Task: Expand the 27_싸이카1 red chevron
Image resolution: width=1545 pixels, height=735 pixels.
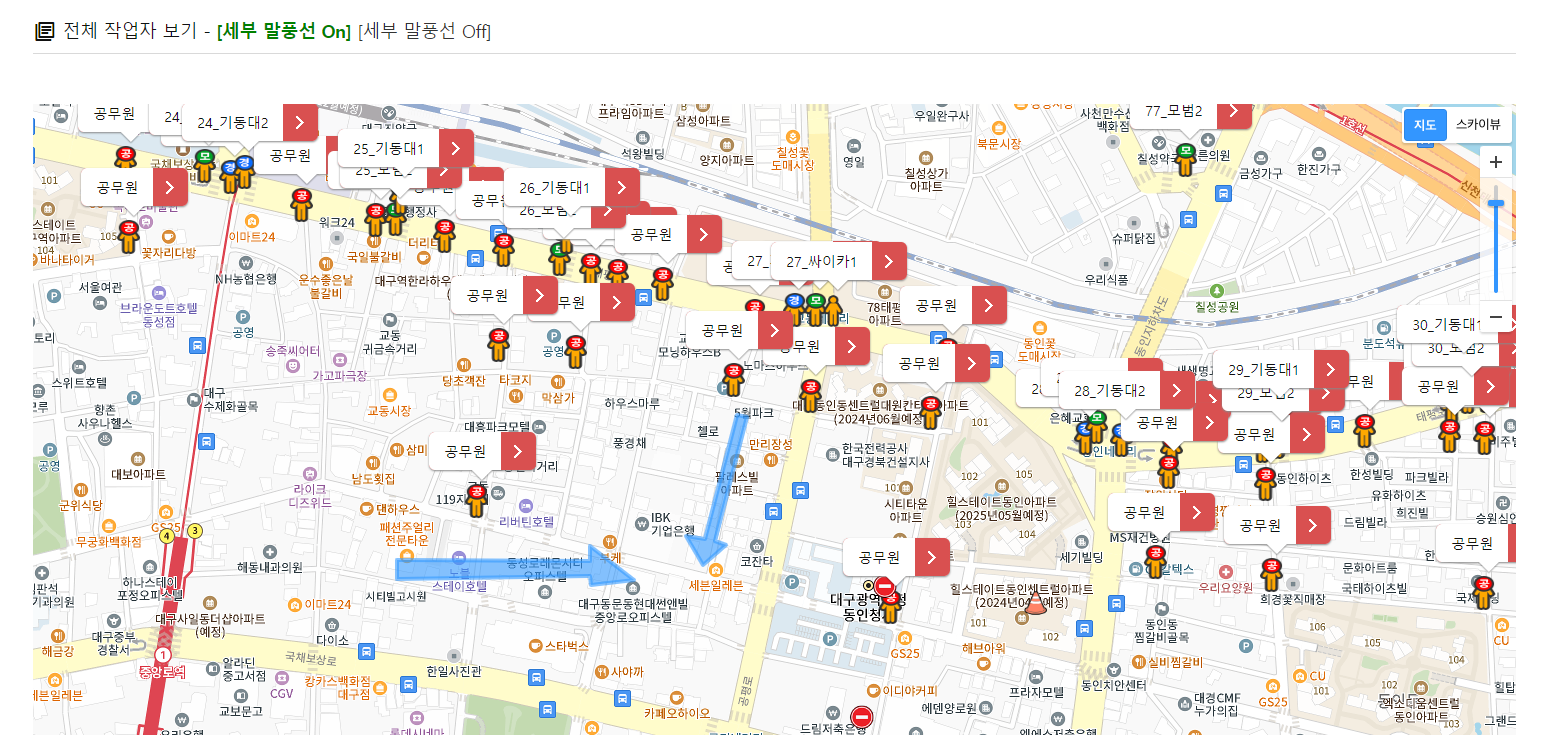Action: pyautogui.click(x=889, y=262)
